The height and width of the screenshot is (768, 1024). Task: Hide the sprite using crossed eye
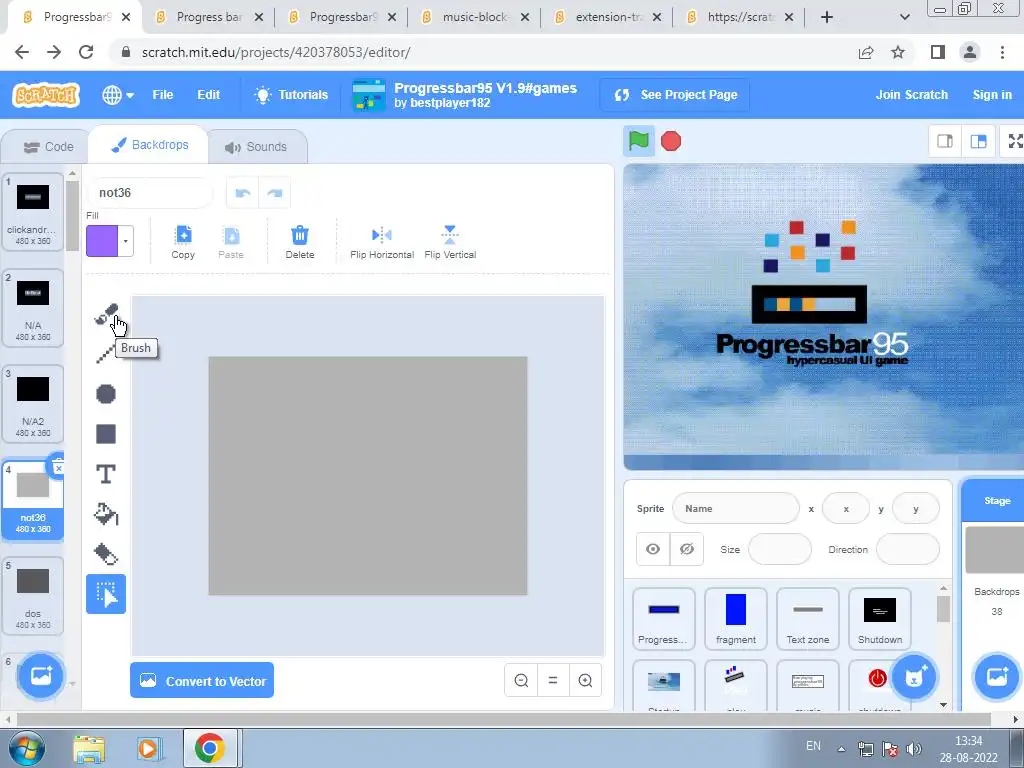point(686,549)
